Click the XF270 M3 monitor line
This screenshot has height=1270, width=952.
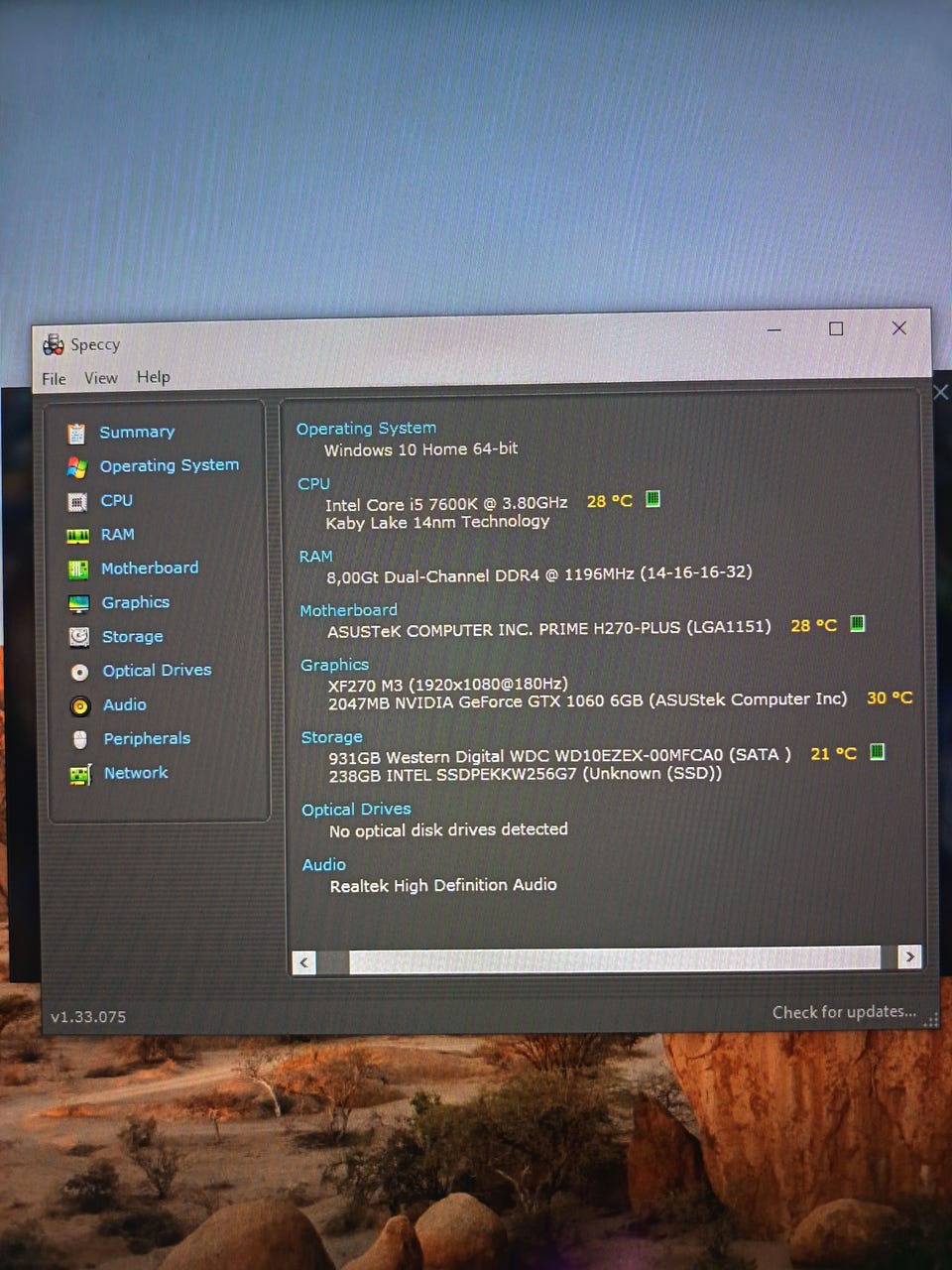[x=447, y=685]
